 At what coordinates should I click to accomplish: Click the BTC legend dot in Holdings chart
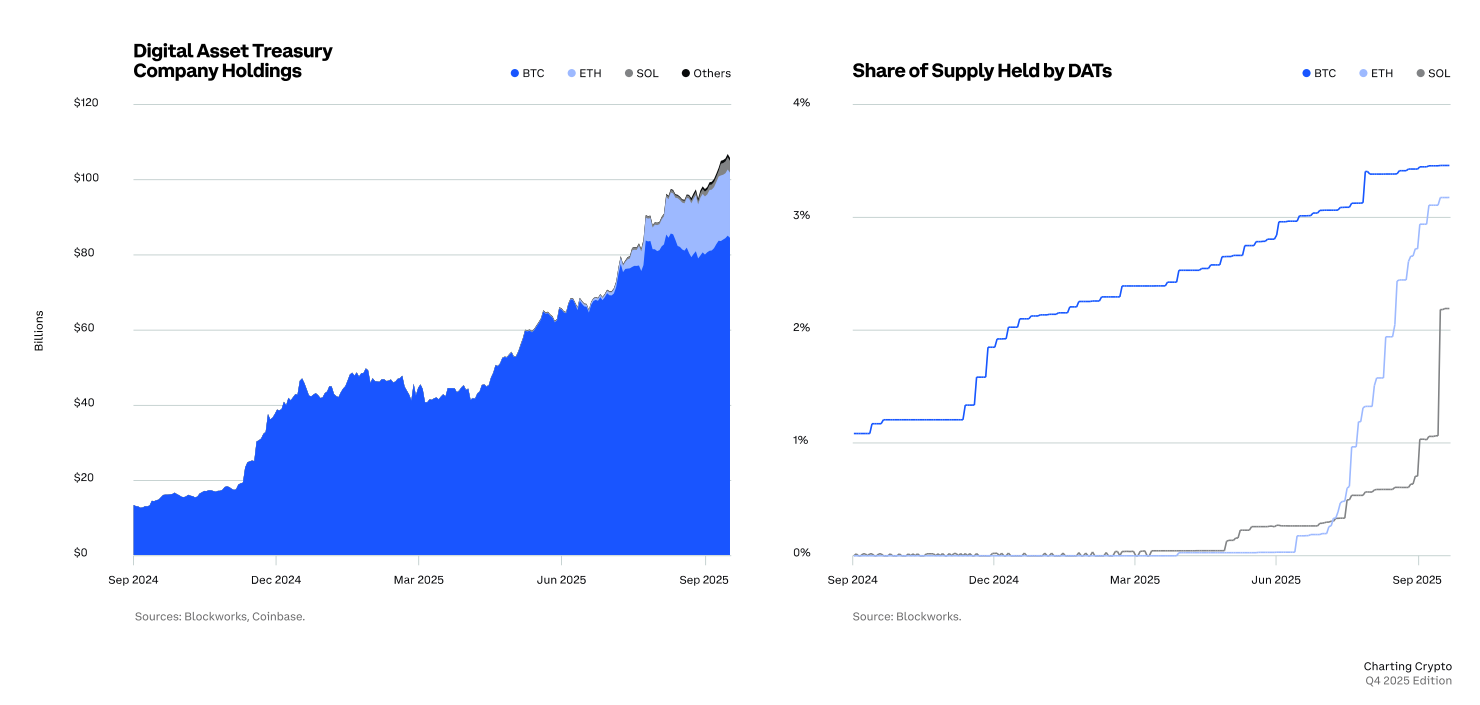pos(515,73)
